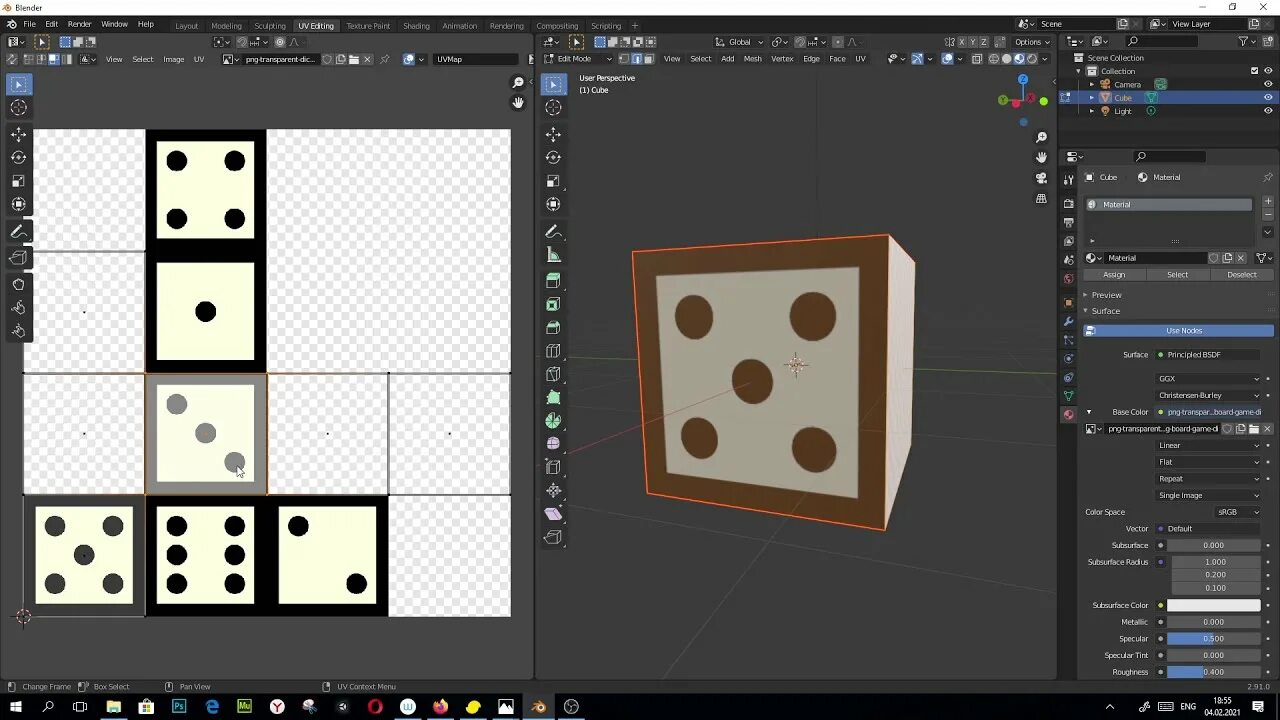Expand the Preview panel in material properties
Image resolution: width=1280 pixels, height=720 pixels.
pos(1106,295)
